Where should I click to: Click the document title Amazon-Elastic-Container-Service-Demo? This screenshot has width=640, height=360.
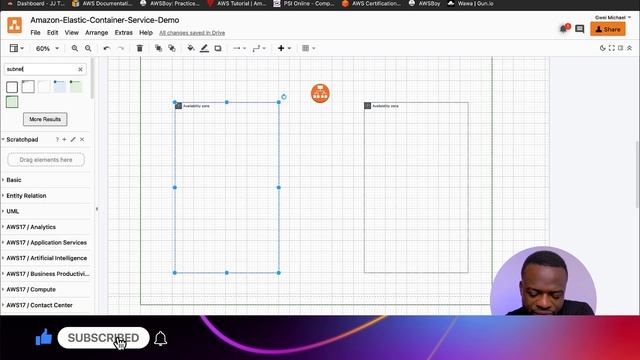pyautogui.click(x=104, y=20)
